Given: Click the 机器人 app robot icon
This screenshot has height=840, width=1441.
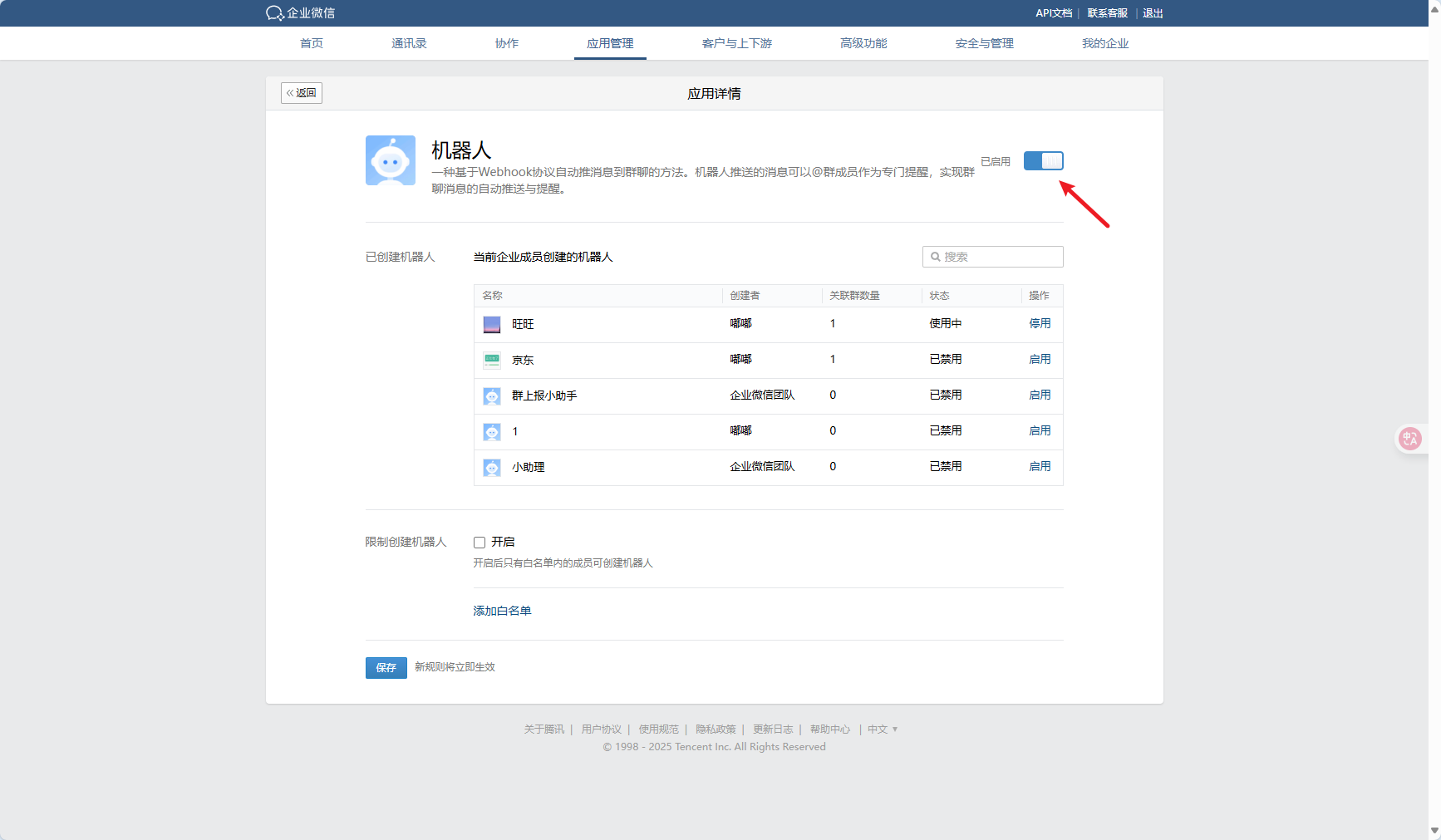Looking at the screenshot, I should click(x=390, y=160).
